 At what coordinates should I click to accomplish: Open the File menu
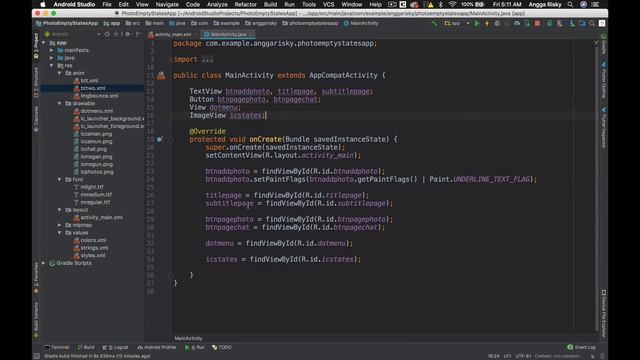(107, 4)
